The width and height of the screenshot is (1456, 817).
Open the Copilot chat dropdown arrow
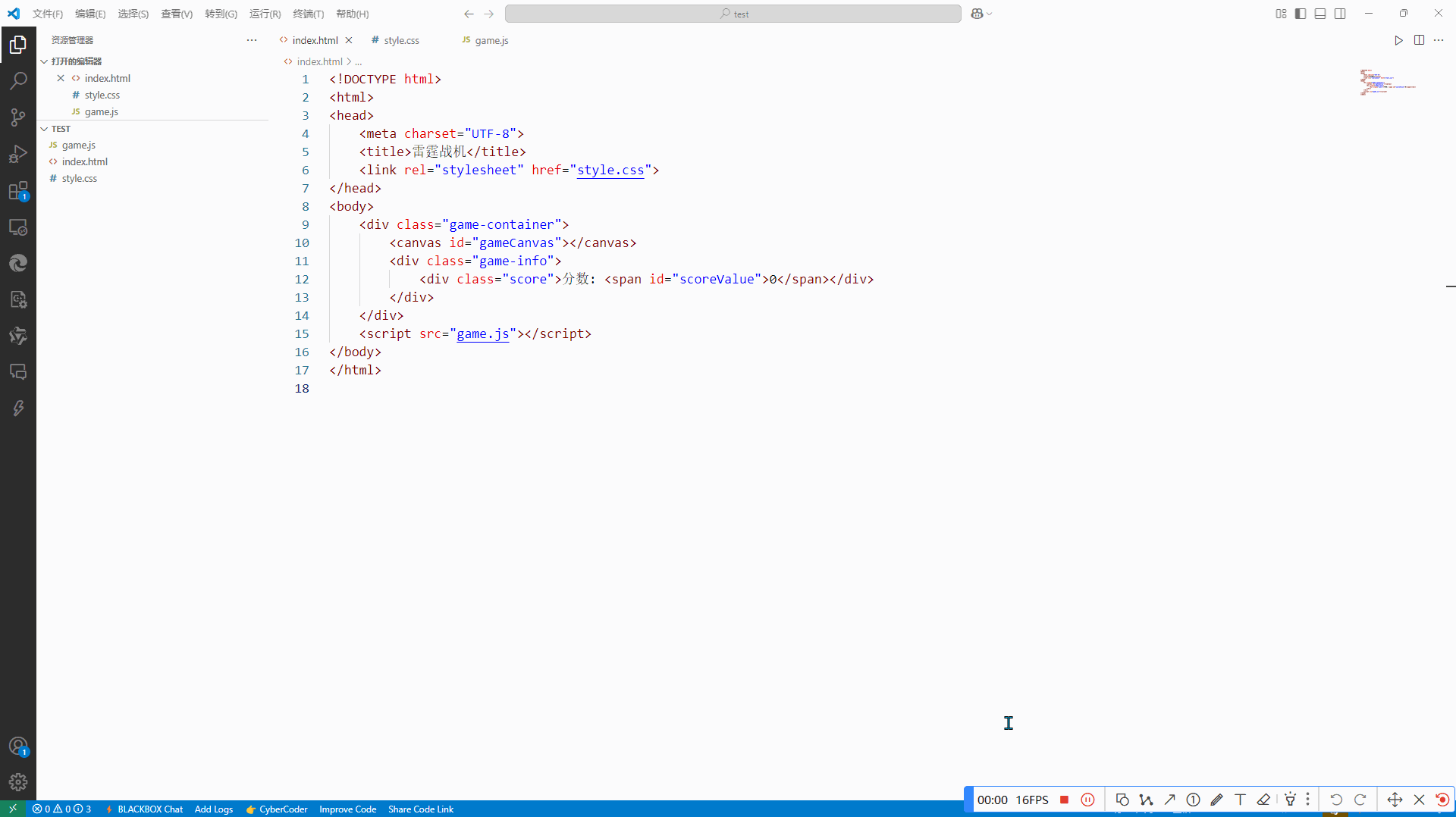[x=989, y=14]
